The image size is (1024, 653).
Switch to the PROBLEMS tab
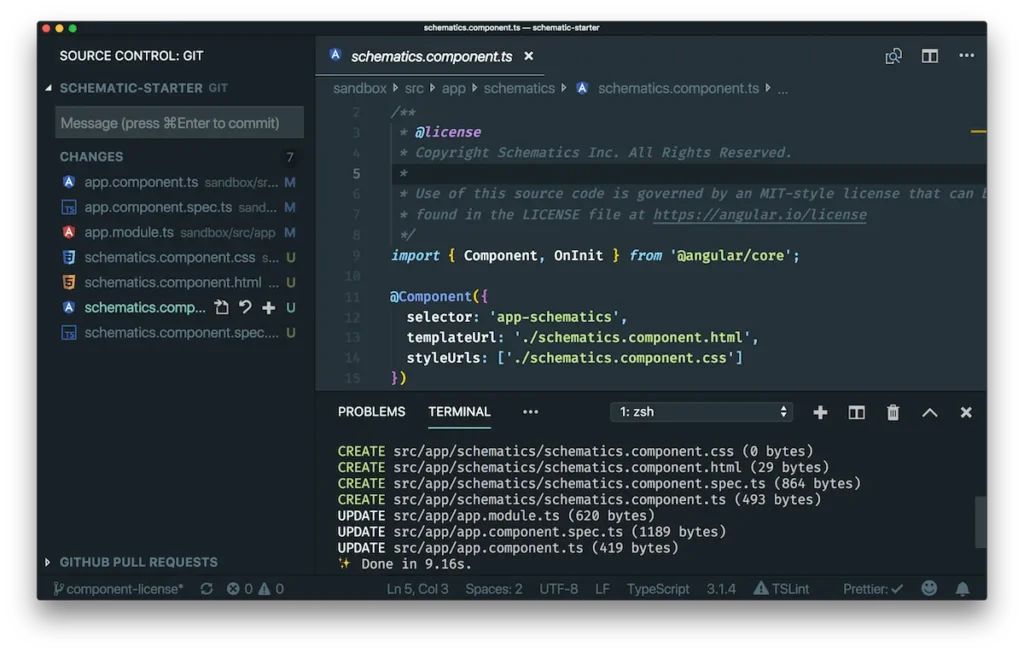371,412
